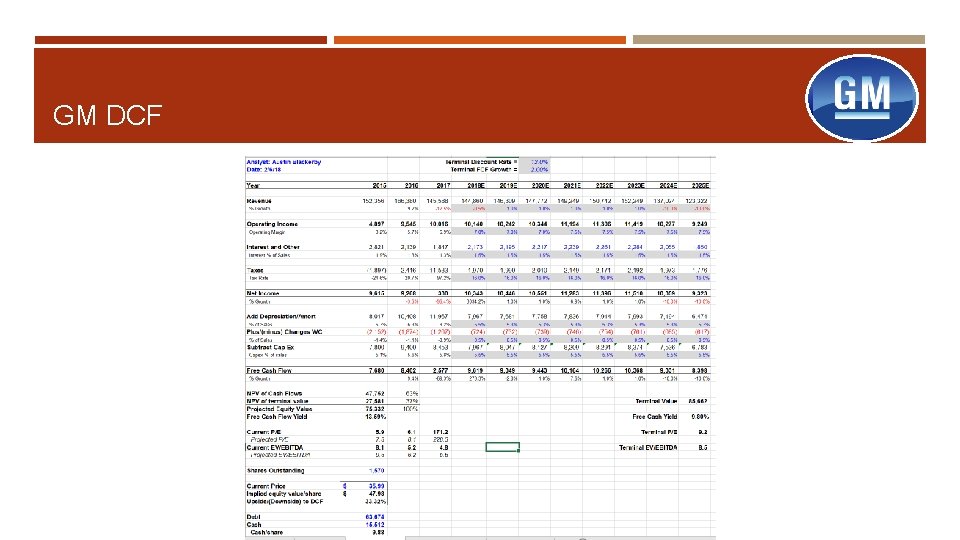
Task: Click the Net Income row label
Action: tap(263, 294)
